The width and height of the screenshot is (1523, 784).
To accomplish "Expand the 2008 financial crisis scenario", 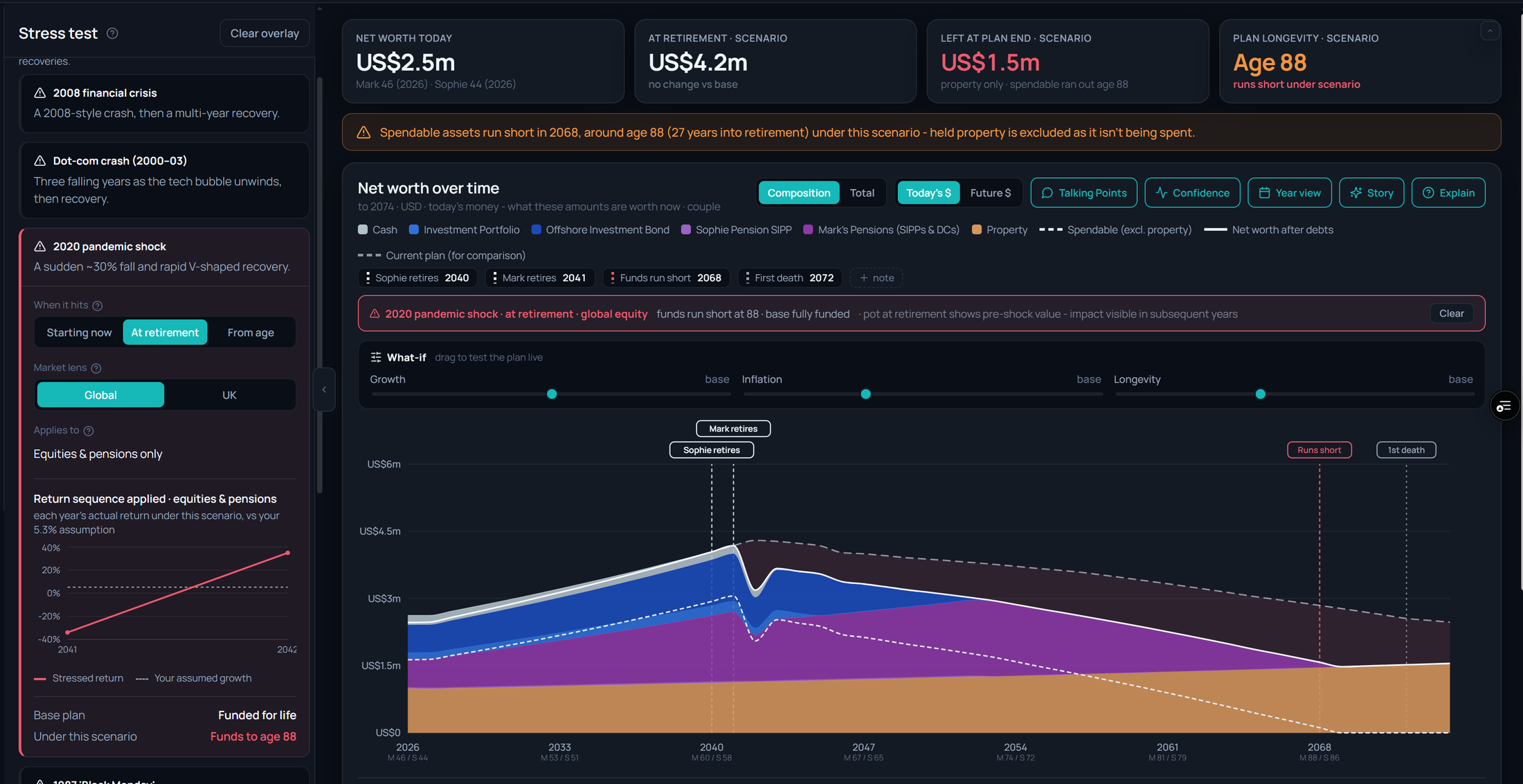I will point(165,103).
